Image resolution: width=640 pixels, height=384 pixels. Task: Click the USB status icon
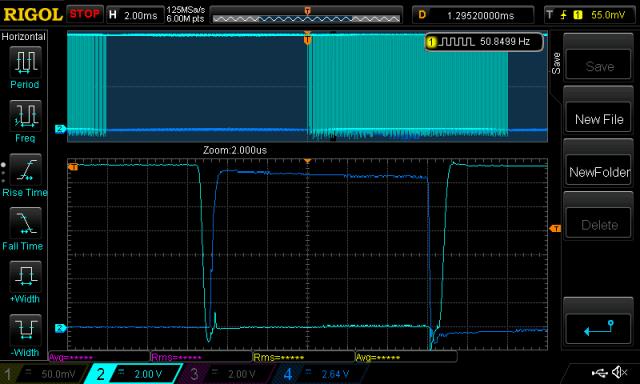pyautogui.click(x=599, y=372)
